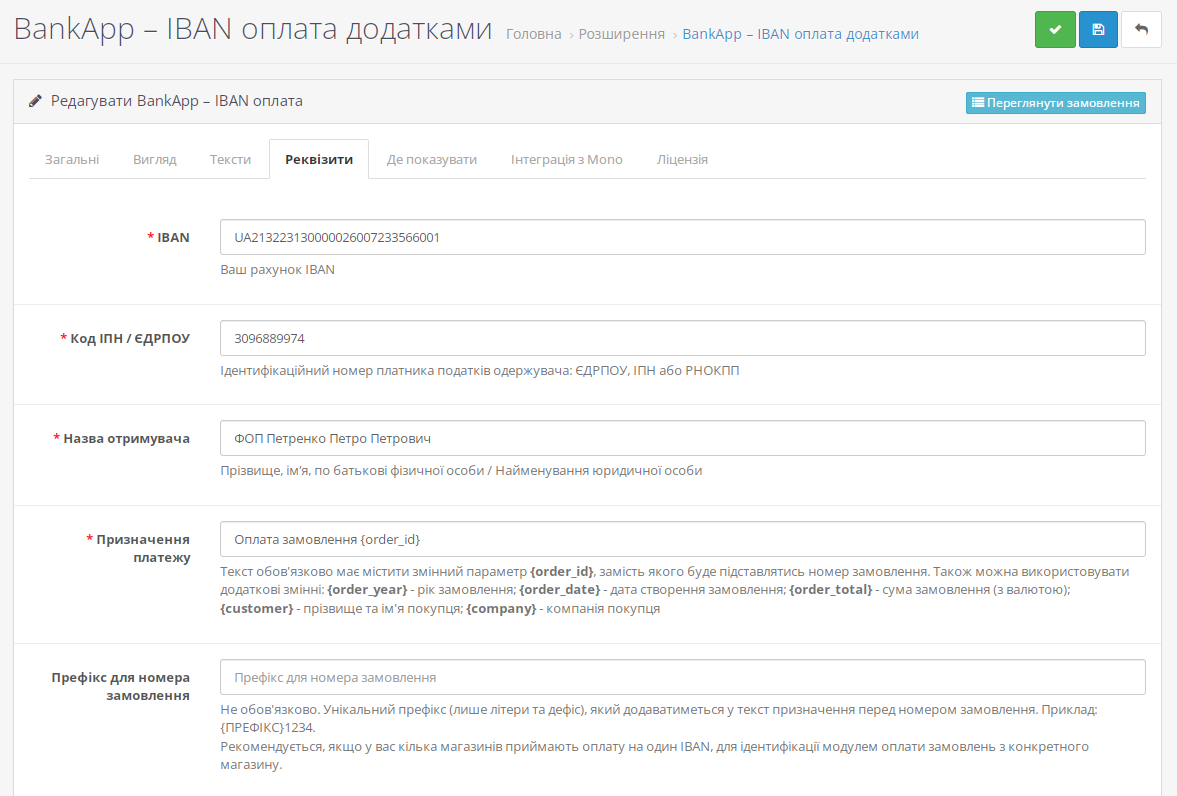The image size is (1177, 796).
Task: Switch to the Загальні tab
Action: (72, 159)
